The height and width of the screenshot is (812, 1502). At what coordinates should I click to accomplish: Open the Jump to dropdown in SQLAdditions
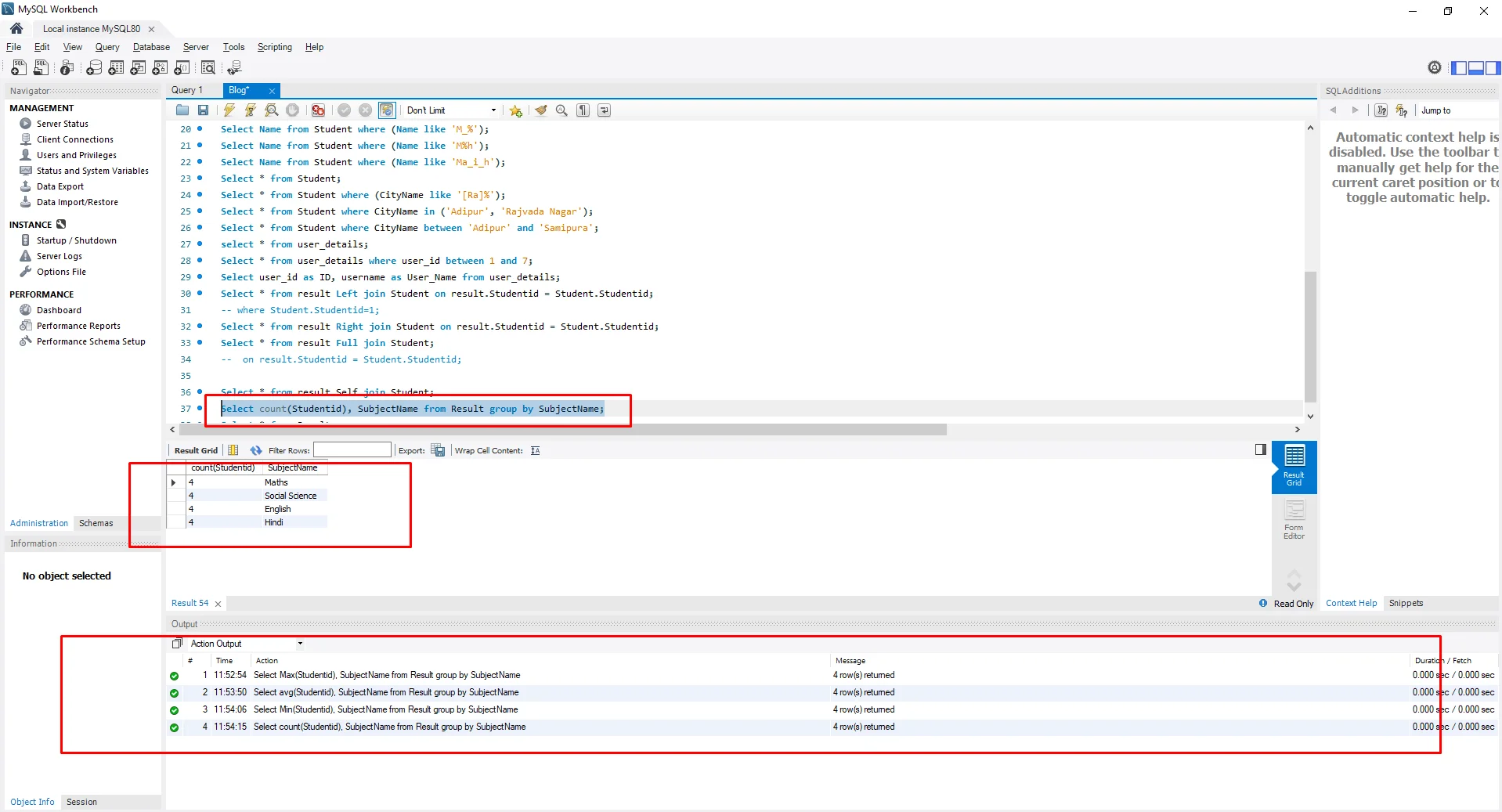[x=1435, y=110]
